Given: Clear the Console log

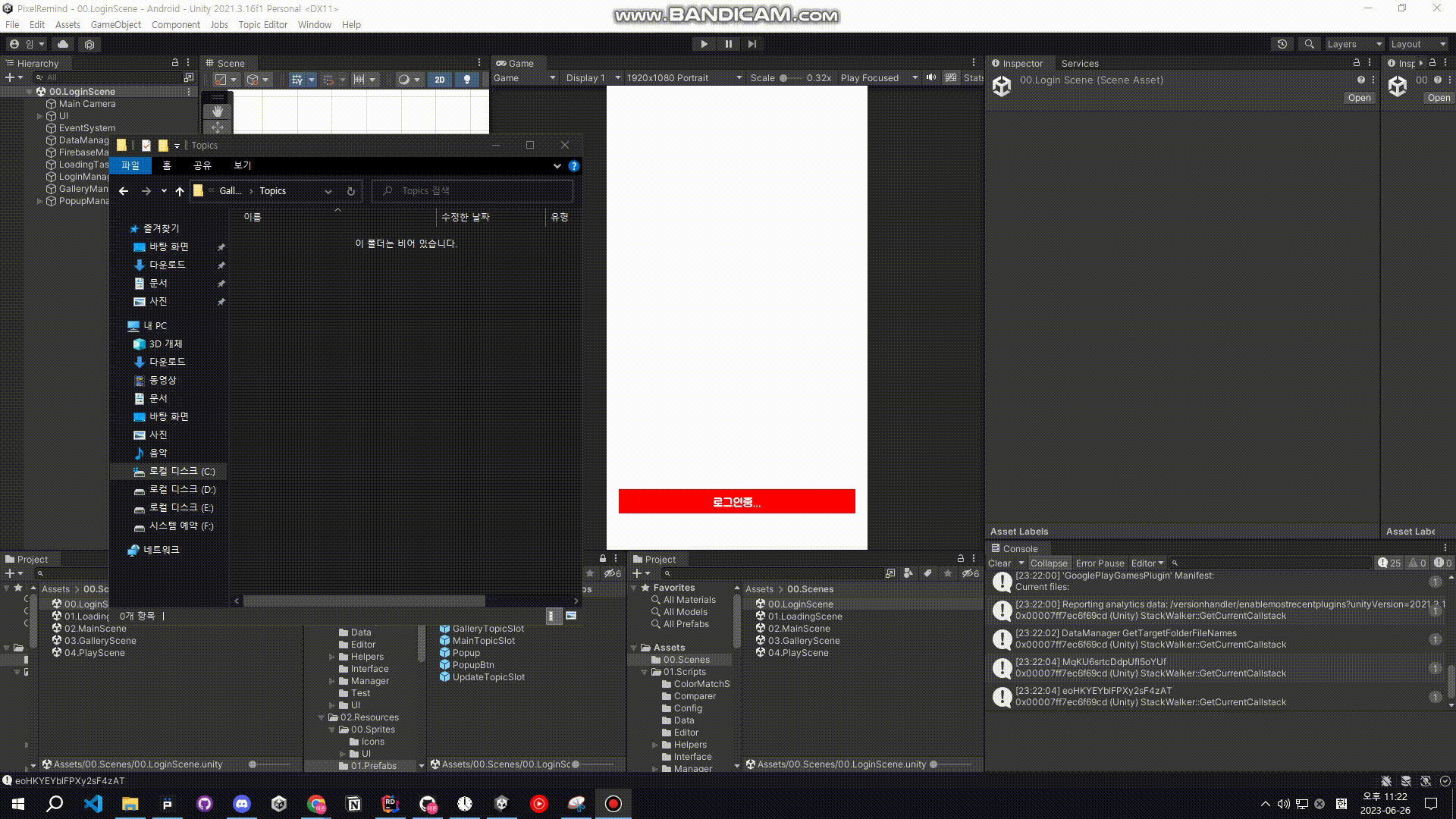Looking at the screenshot, I should click(x=999, y=563).
